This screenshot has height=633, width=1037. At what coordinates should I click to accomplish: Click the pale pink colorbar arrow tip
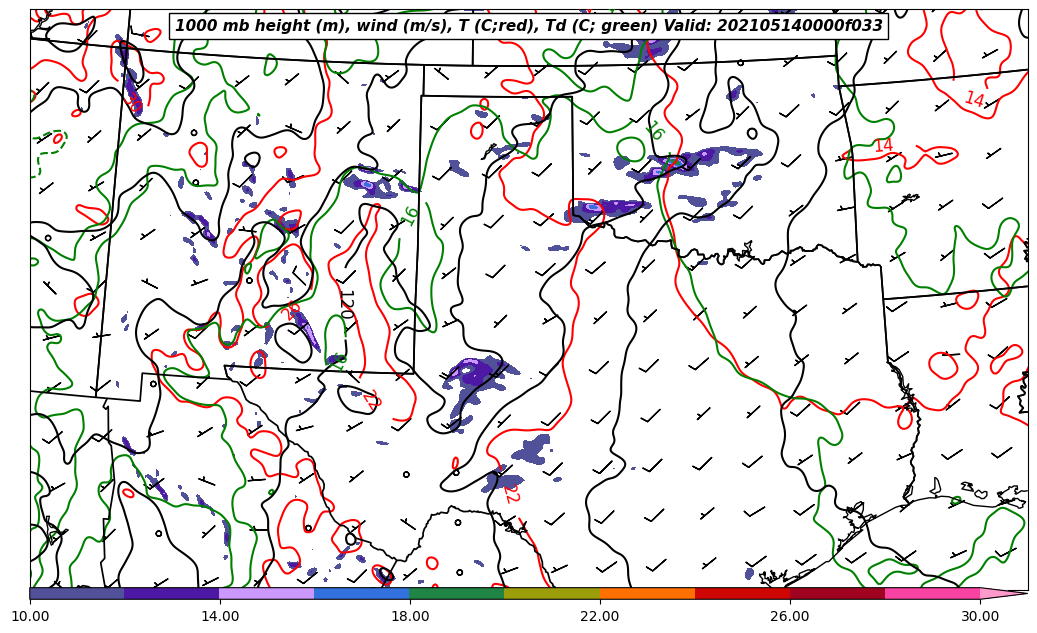click(1005, 593)
